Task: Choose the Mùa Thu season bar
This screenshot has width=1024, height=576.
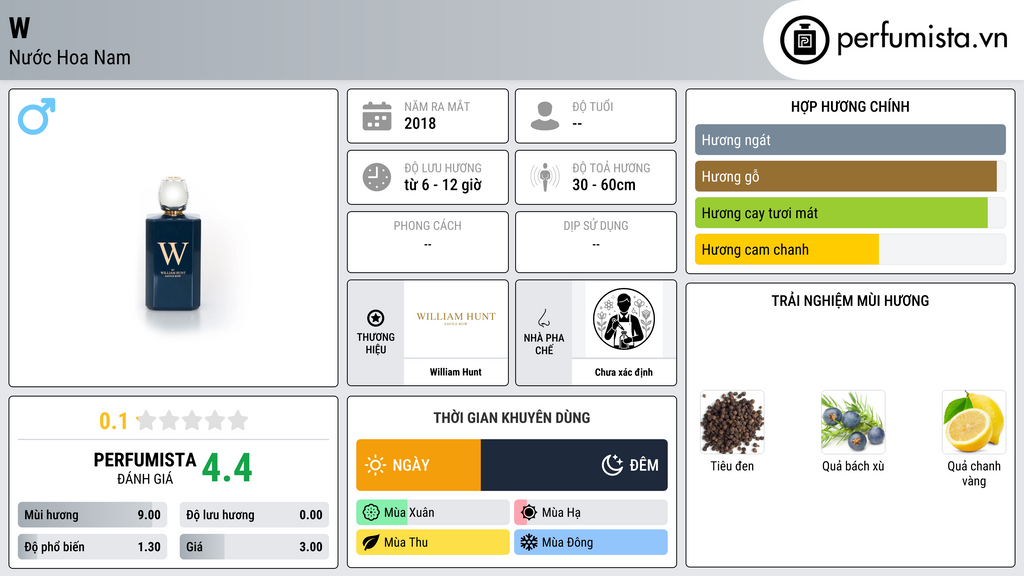Action: click(x=433, y=542)
